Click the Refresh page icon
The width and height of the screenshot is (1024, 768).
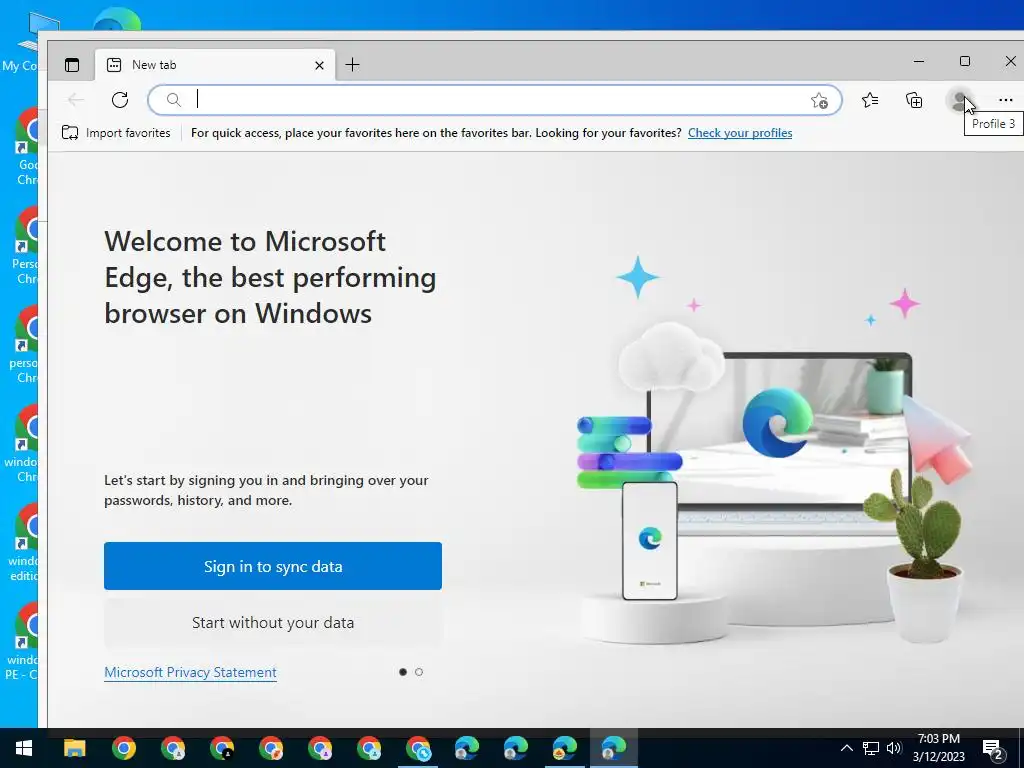point(120,100)
